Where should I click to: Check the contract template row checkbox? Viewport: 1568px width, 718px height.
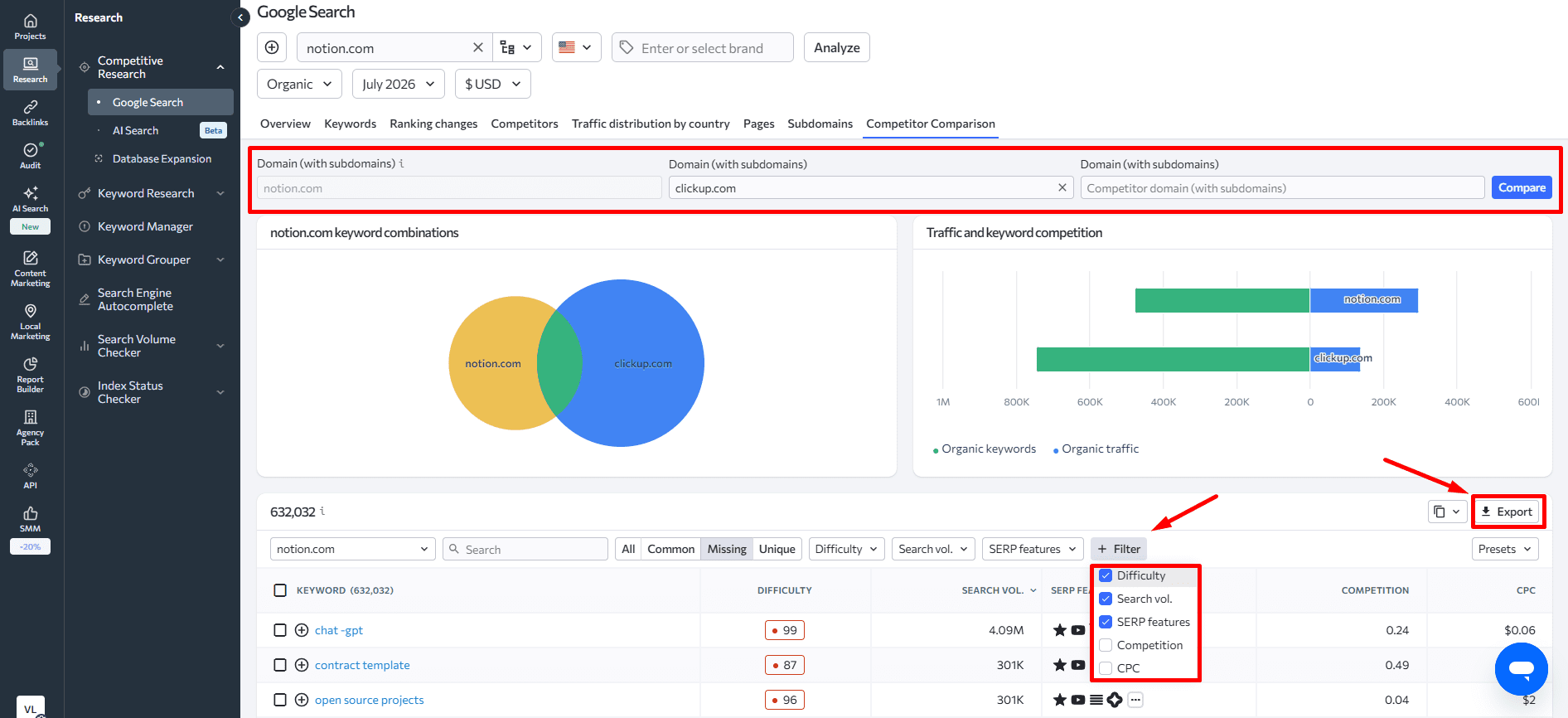point(280,665)
